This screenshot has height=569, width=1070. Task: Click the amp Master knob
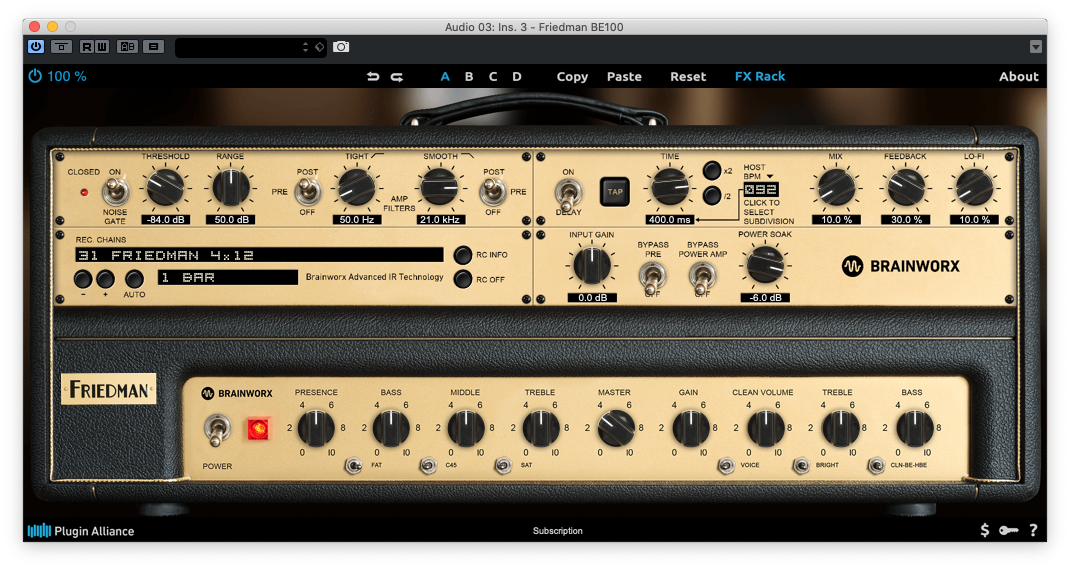pyautogui.click(x=614, y=428)
